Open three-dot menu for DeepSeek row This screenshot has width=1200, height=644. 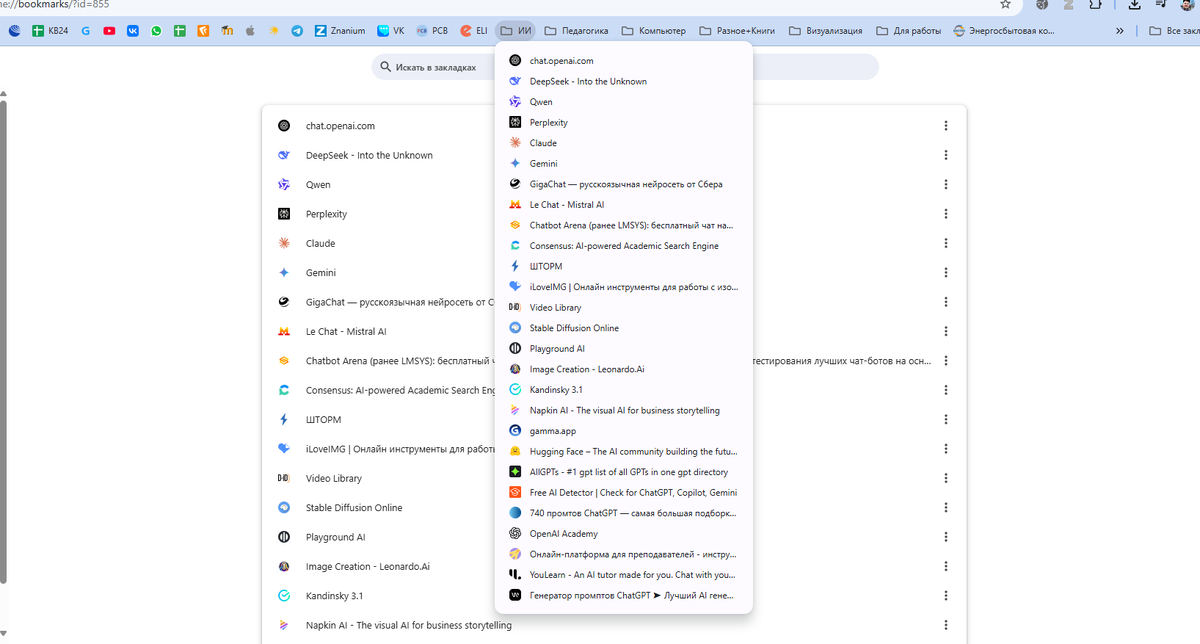point(945,155)
